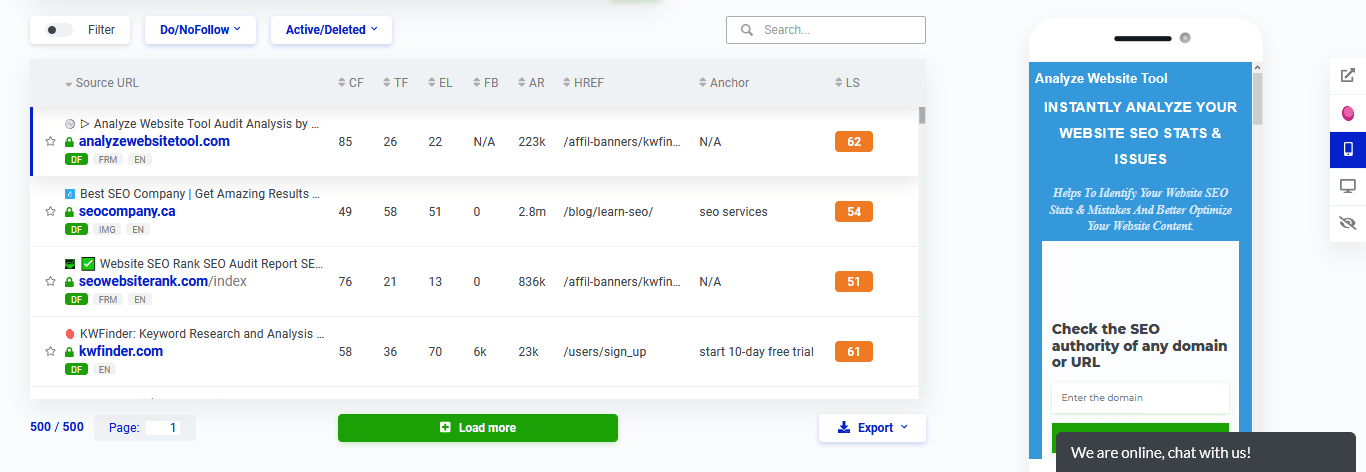Viewport: 1366px width, 472px height.
Task: Click the plus icon on Load more
Action: [x=445, y=428]
